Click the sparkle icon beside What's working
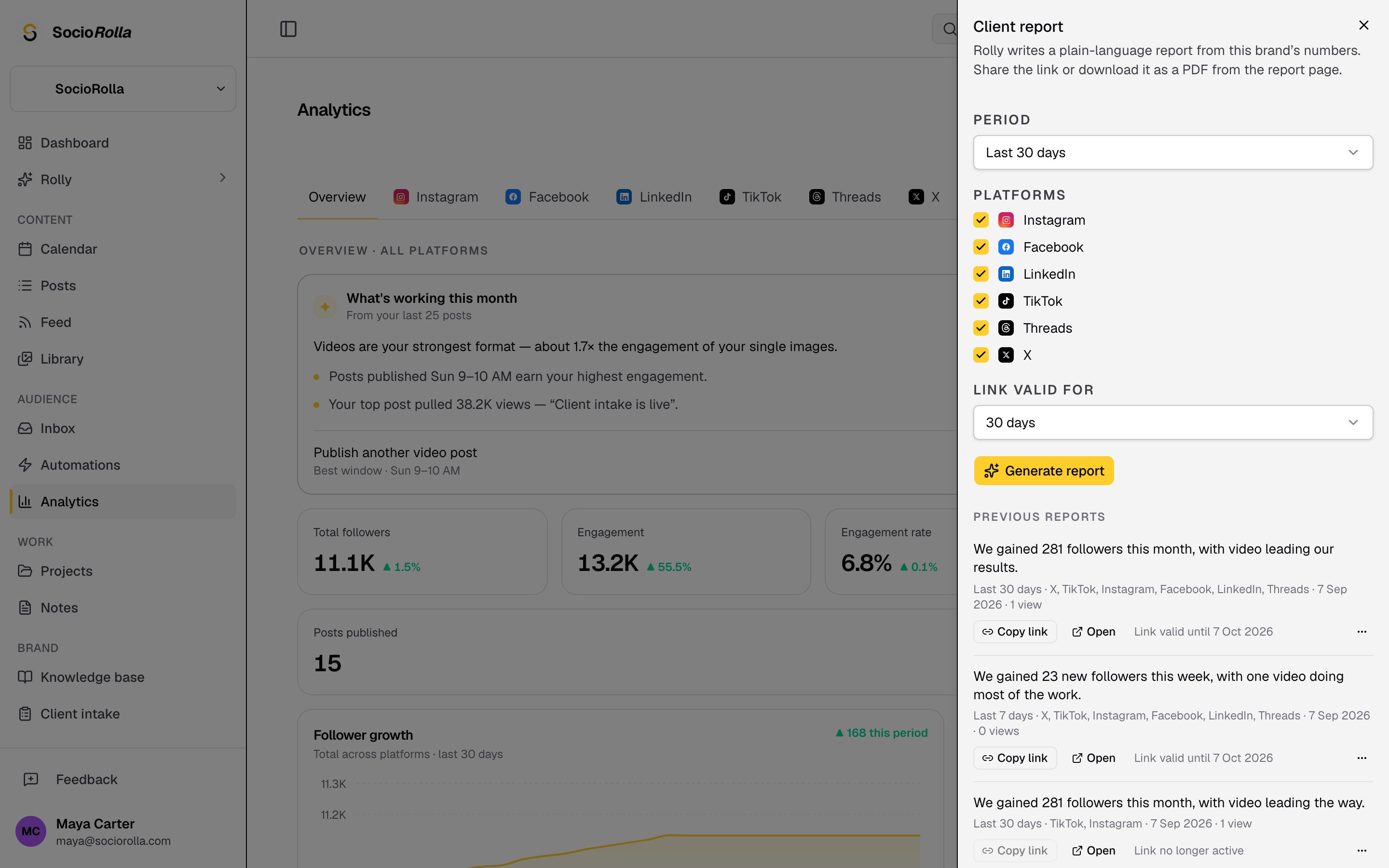1389x868 pixels. pos(325,307)
